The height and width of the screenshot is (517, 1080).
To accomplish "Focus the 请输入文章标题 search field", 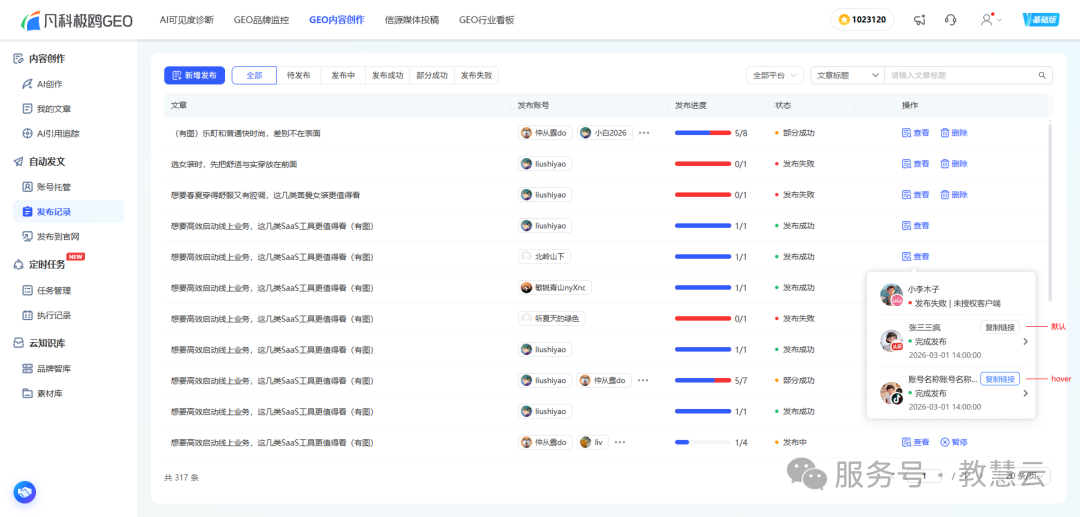I will click(x=961, y=76).
